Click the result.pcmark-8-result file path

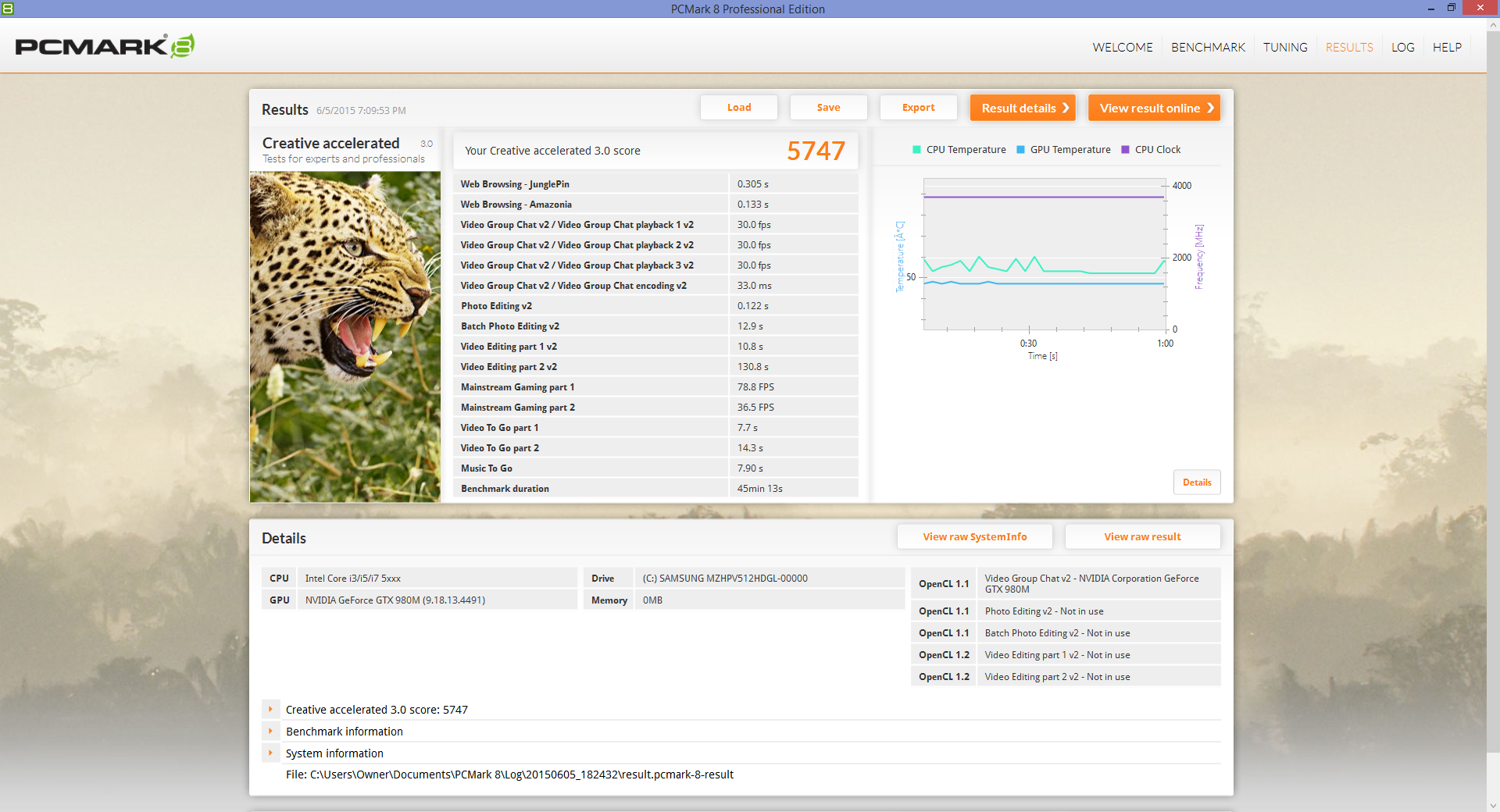click(509, 775)
